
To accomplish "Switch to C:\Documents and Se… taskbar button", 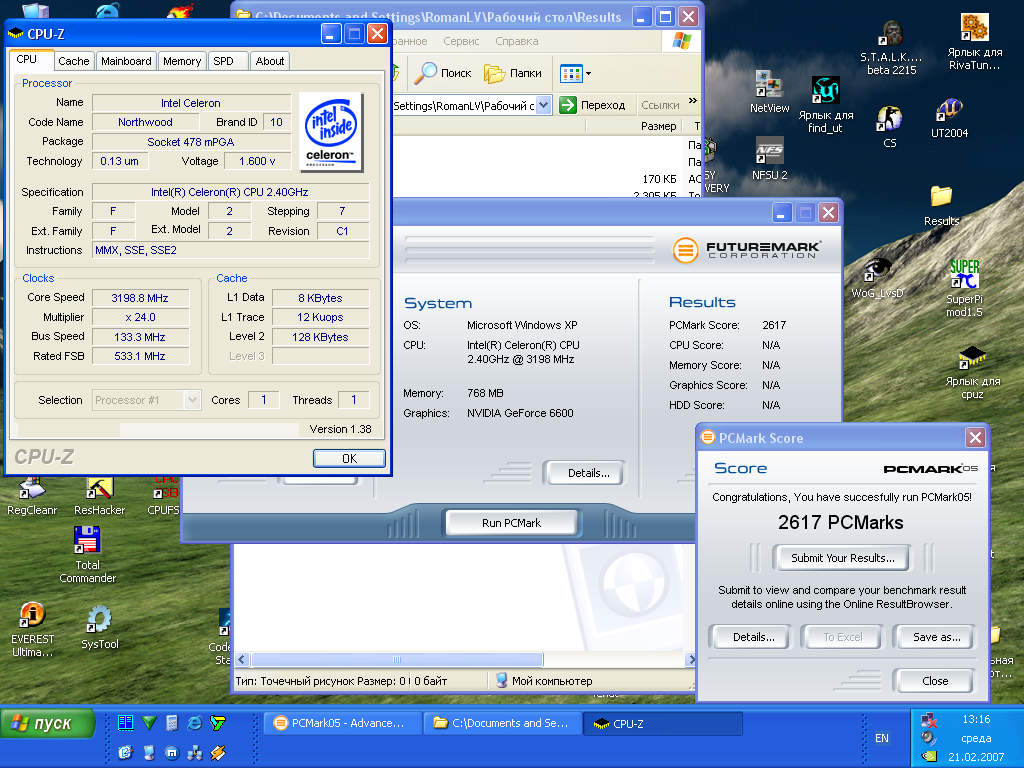I will coord(502,723).
